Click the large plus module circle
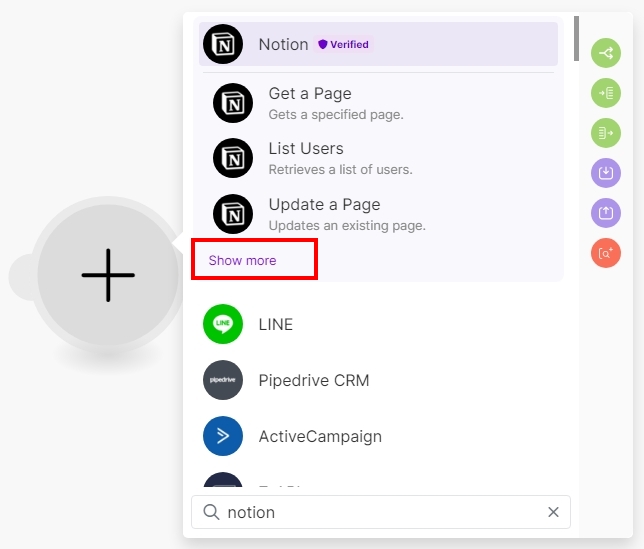644x549 pixels. pyautogui.click(x=108, y=274)
